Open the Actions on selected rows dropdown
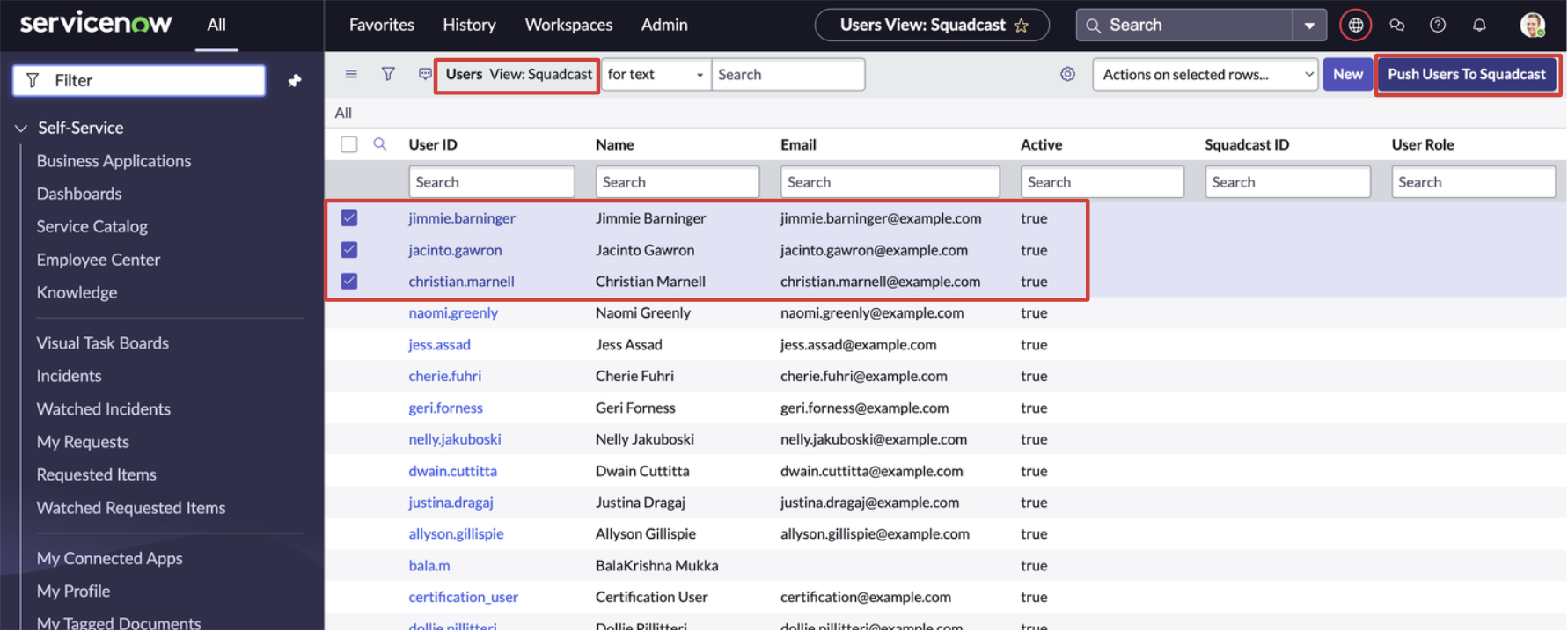The width and height of the screenshot is (1568, 632). pos(1205,75)
